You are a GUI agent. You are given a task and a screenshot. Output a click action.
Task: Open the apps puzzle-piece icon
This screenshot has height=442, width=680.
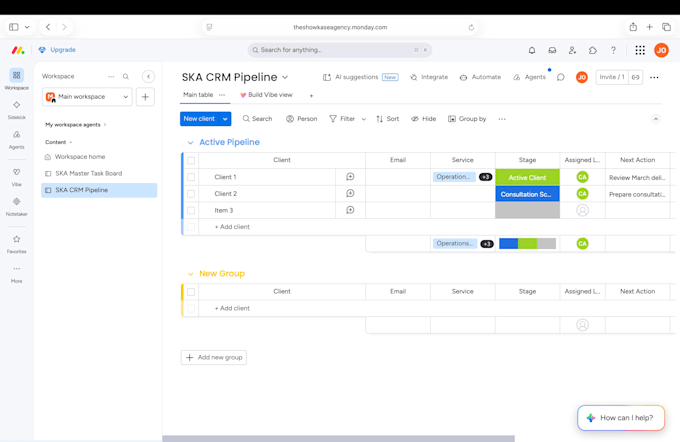(x=593, y=50)
